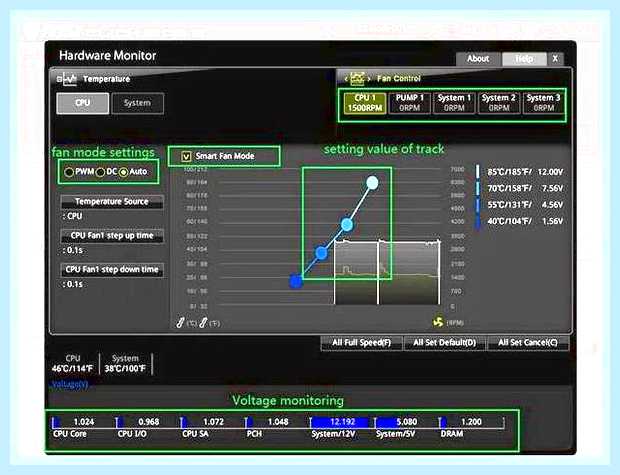Click the Hardware Monitor title
The image size is (620, 475).
tap(107, 55)
